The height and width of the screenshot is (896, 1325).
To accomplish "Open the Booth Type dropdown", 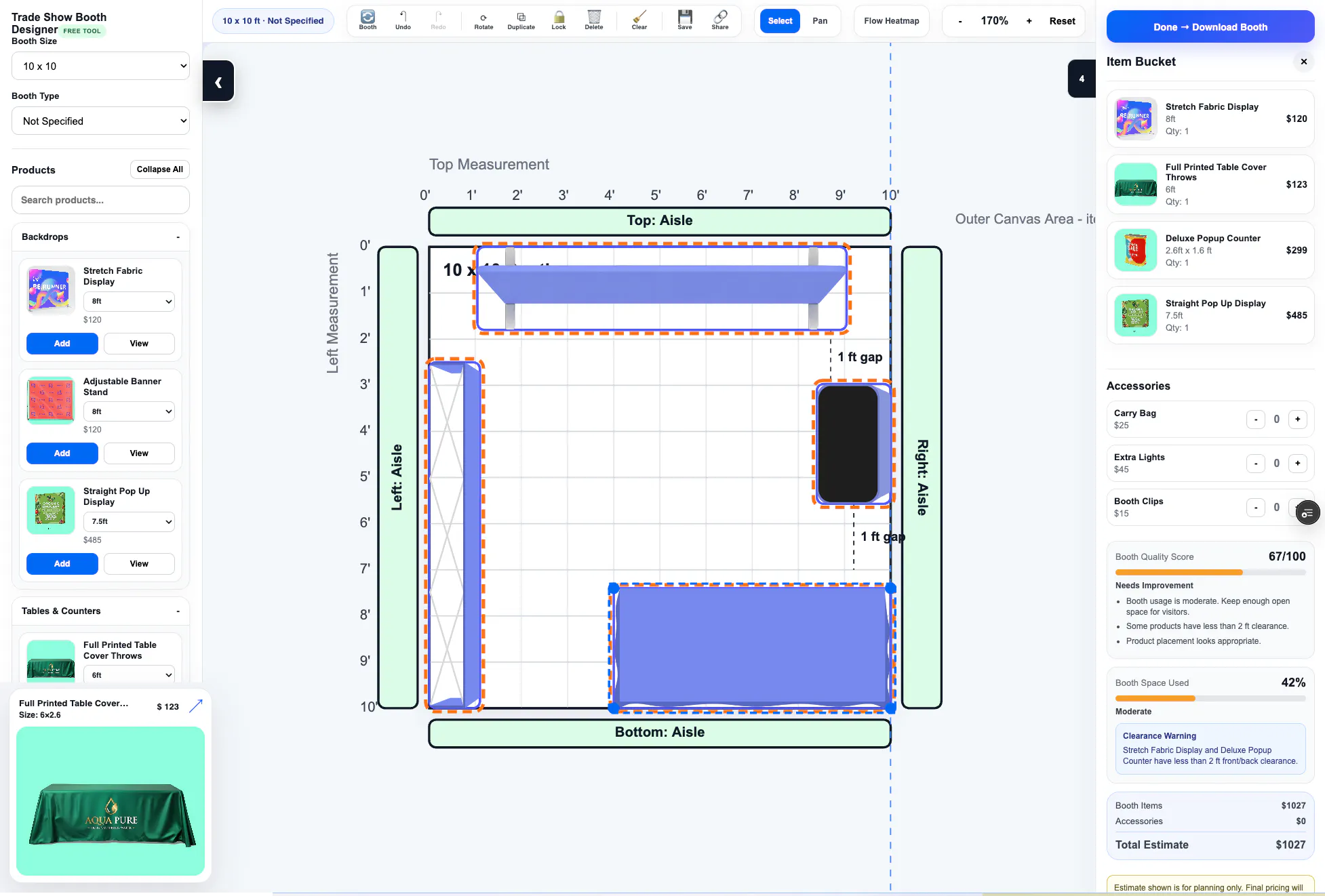I will 100,121.
